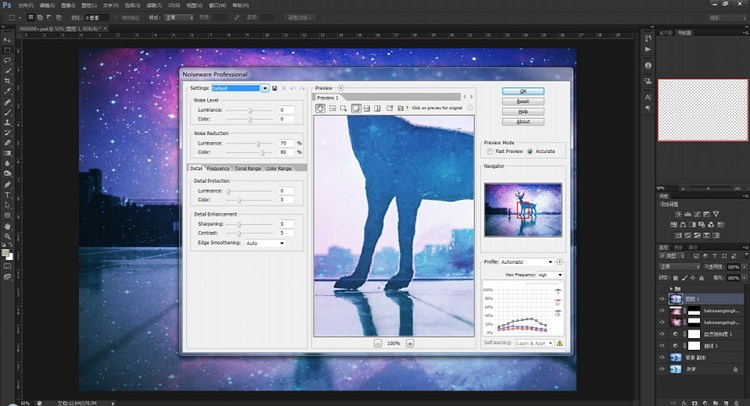The height and width of the screenshot is (406, 750).
Task: Click the Noise Reduction Luminance slider
Action: [250, 143]
